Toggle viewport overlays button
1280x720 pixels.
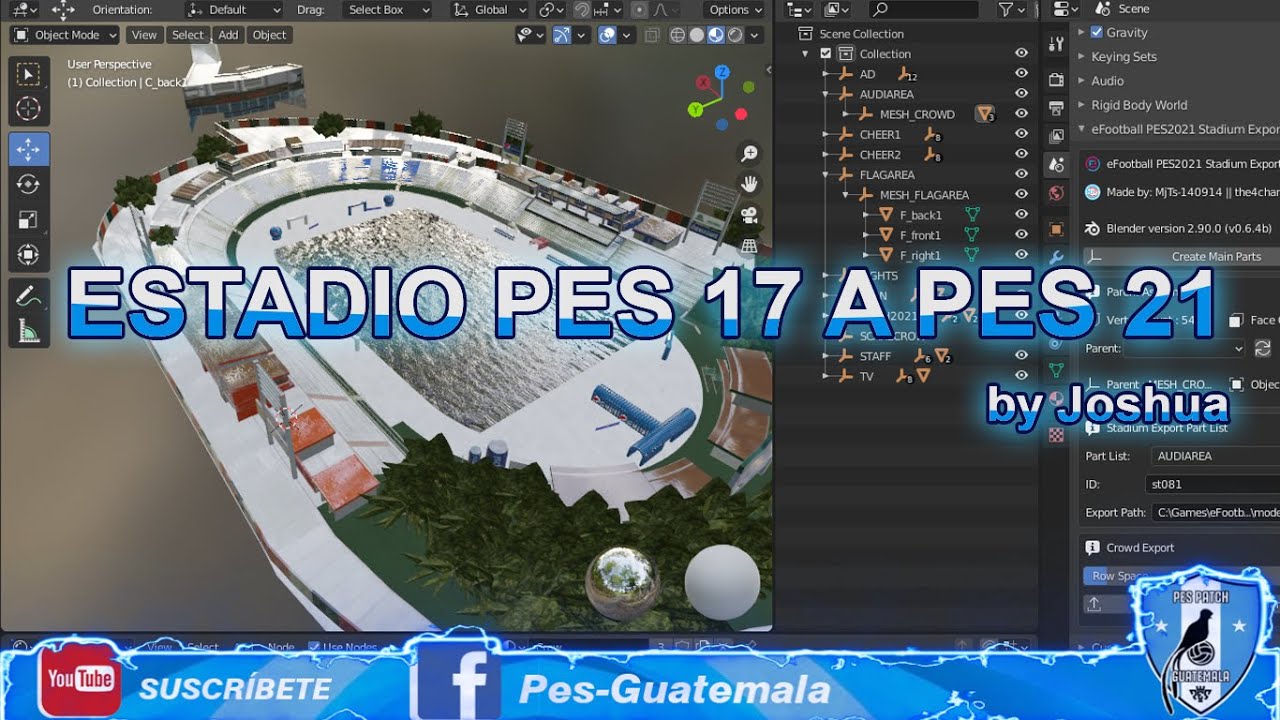(607, 35)
